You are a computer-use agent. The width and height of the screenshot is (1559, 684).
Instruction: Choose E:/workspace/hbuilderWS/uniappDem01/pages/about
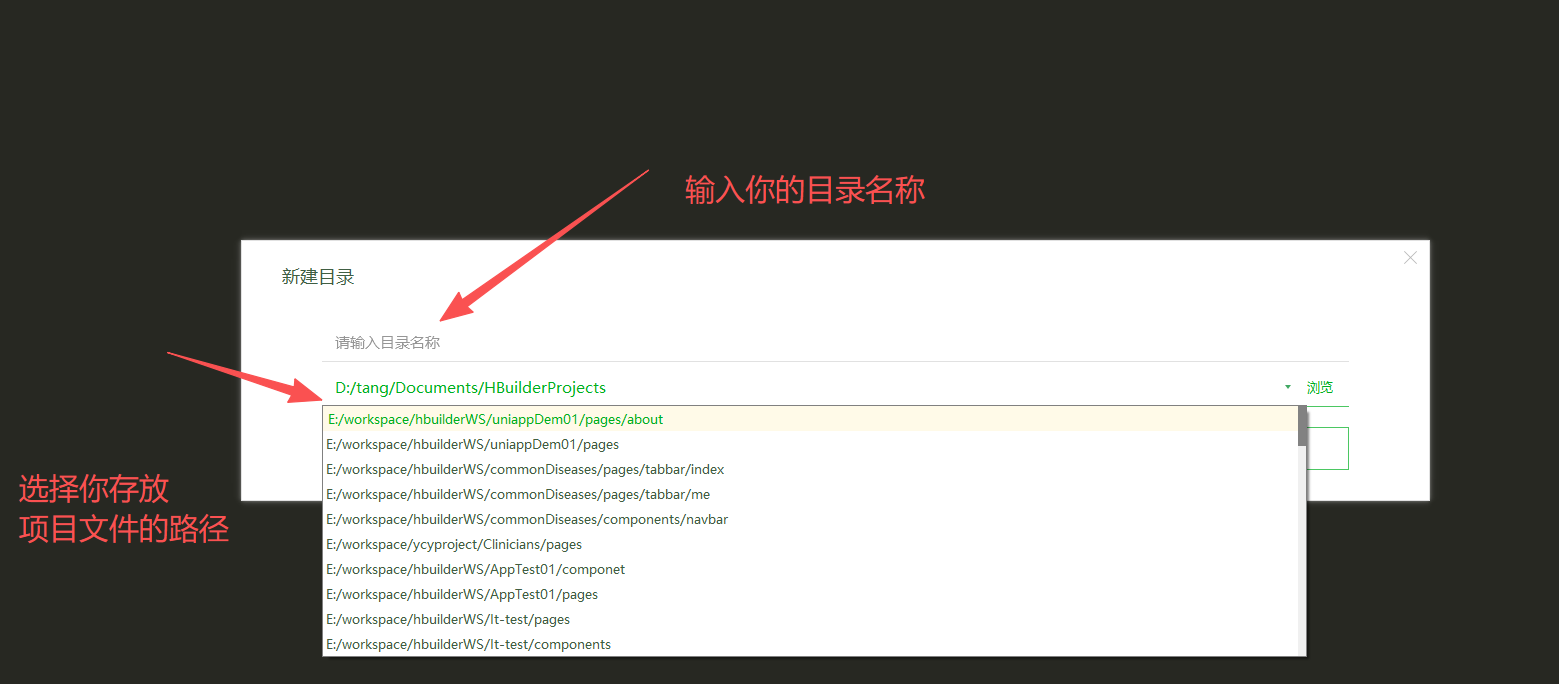tap(810, 419)
